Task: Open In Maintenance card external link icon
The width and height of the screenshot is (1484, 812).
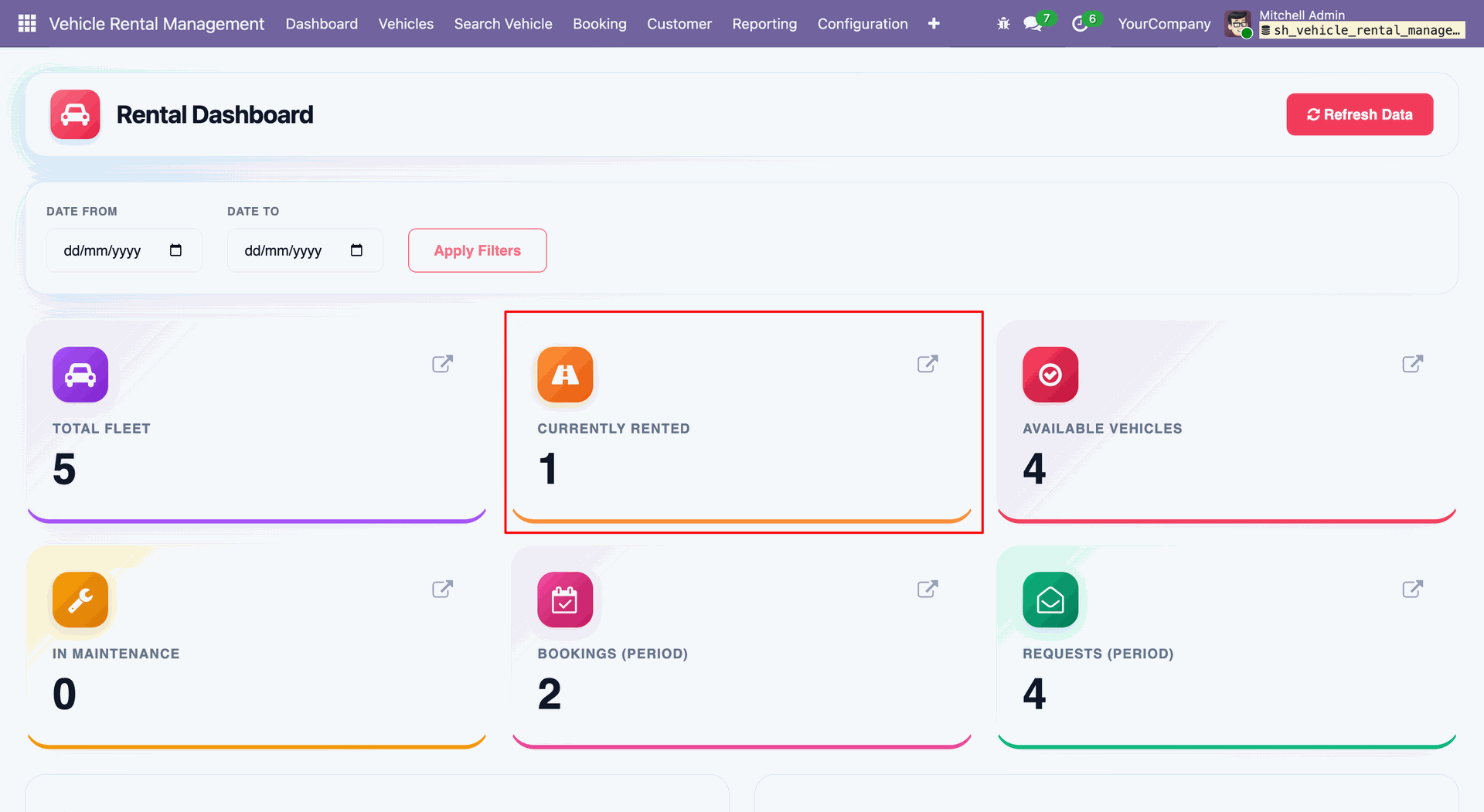Action: [442, 589]
